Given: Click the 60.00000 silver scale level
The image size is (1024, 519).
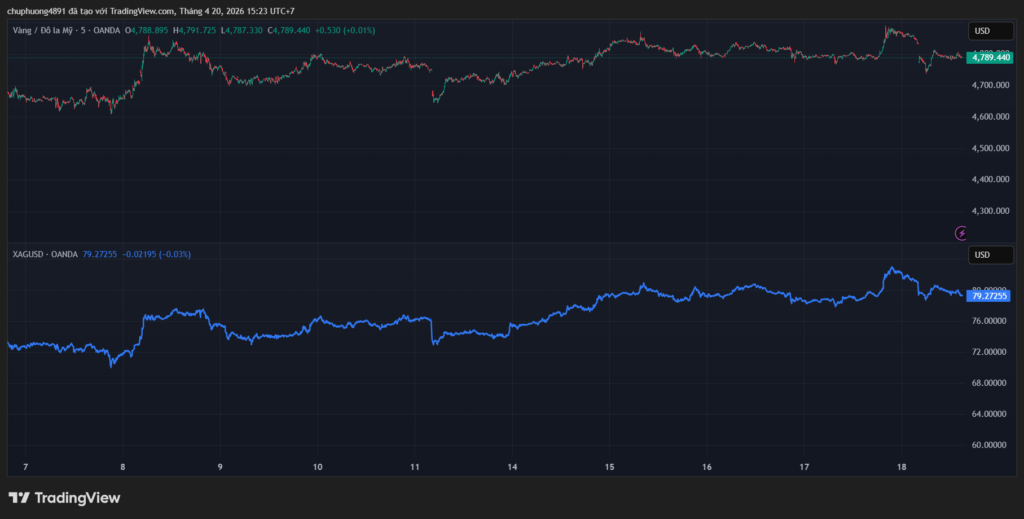Looking at the screenshot, I should coord(988,445).
